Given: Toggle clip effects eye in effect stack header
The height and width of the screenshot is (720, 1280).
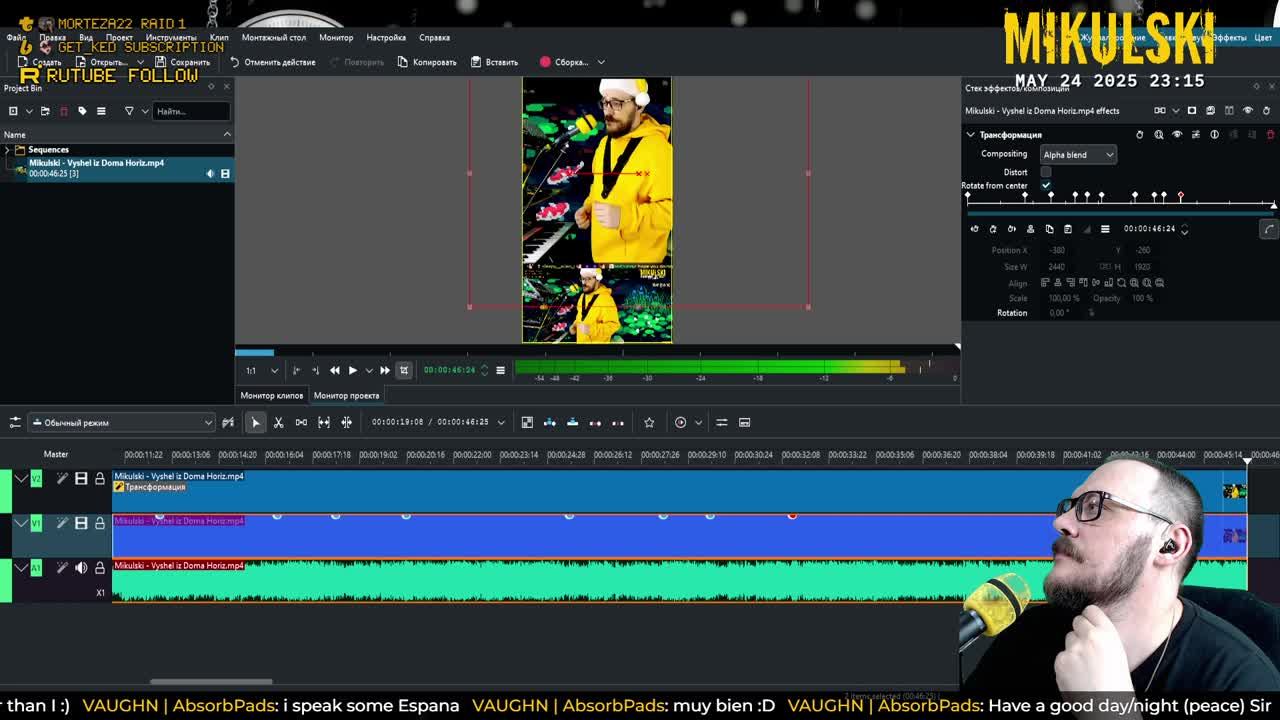Looking at the screenshot, I should coord(1247,110).
